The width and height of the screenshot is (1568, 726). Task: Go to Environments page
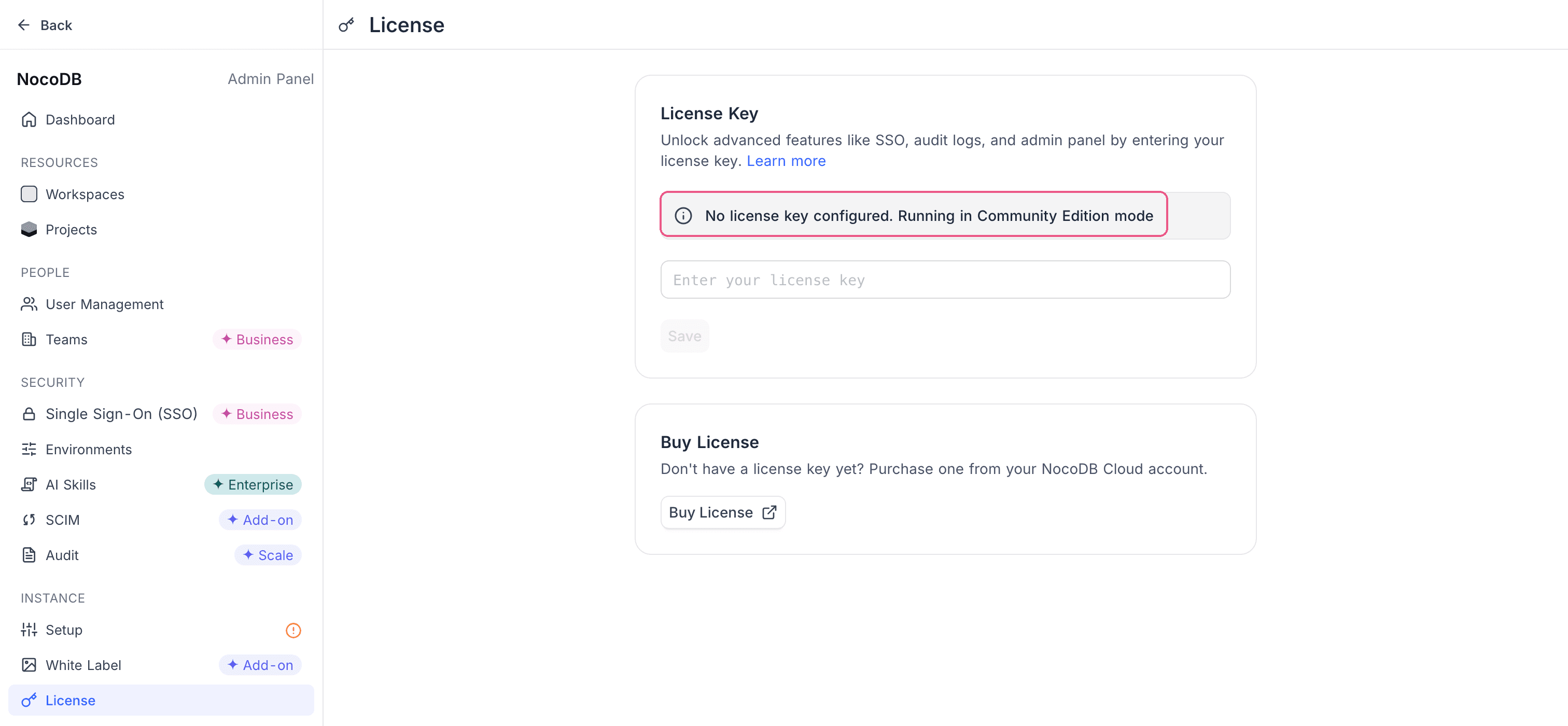pyautogui.click(x=161, y=449)
